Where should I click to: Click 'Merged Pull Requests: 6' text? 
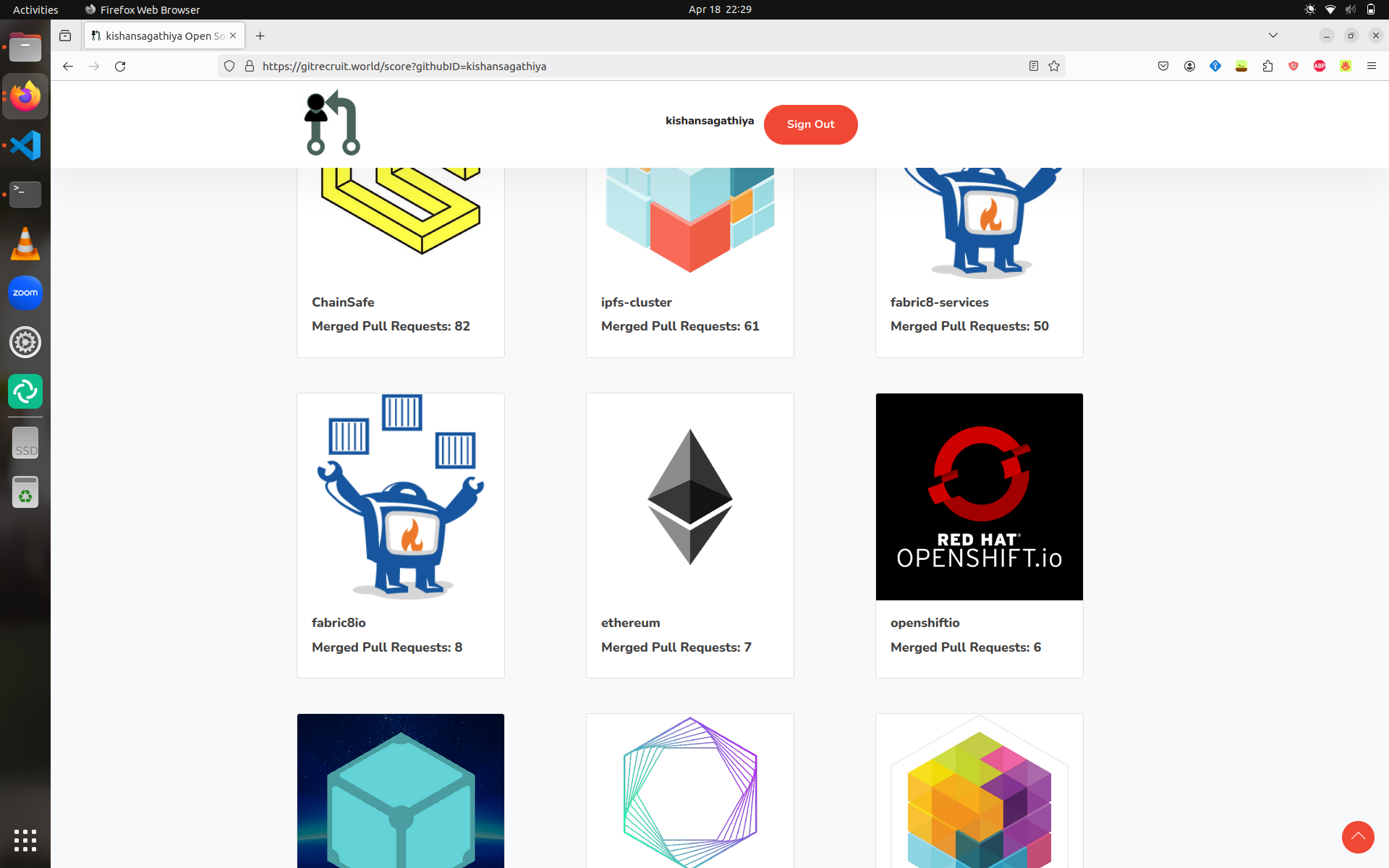[x=966, y=647]
